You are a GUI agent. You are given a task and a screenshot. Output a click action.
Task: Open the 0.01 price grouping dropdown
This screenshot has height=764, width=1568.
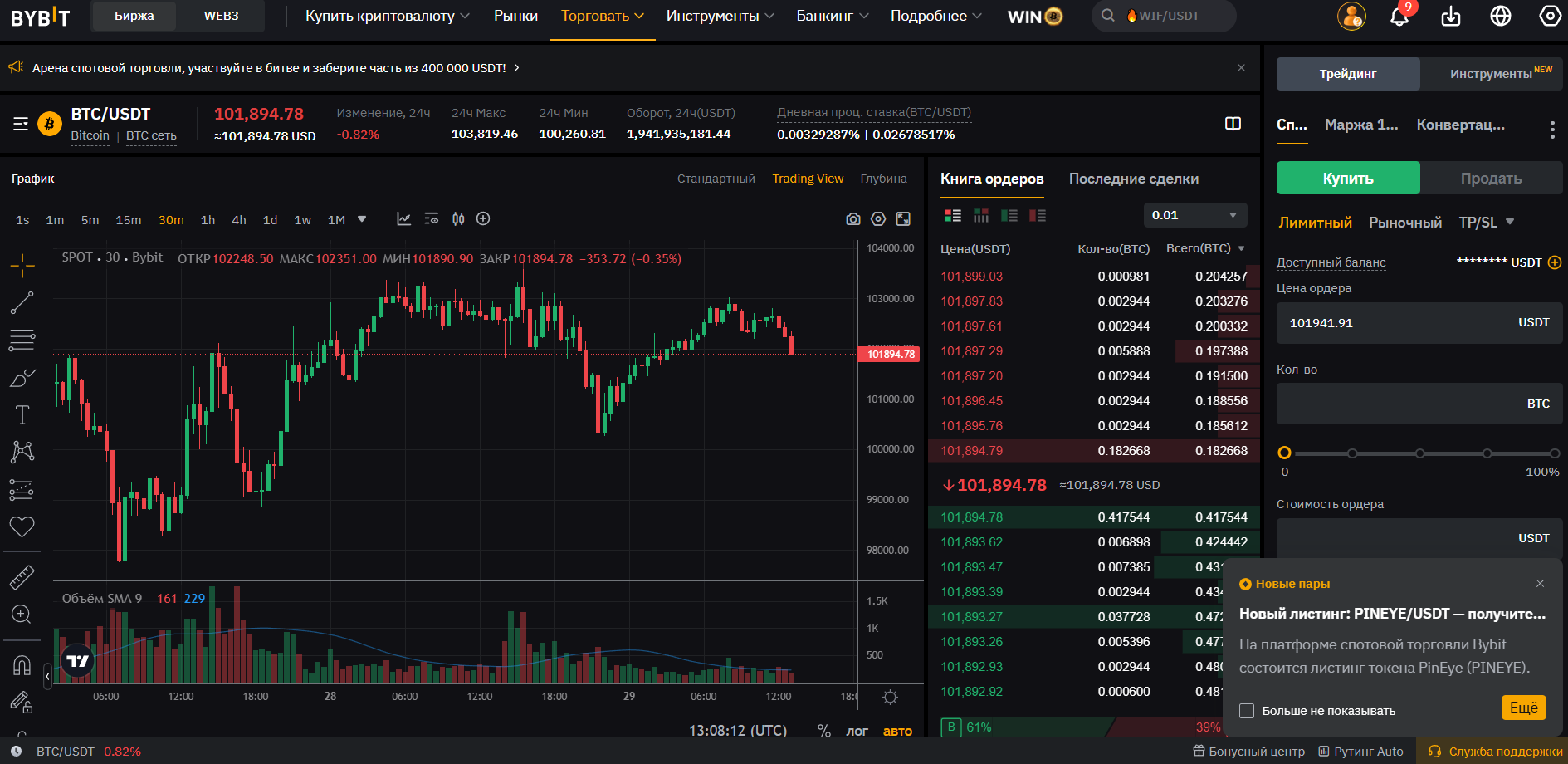tap(1195, 215)
